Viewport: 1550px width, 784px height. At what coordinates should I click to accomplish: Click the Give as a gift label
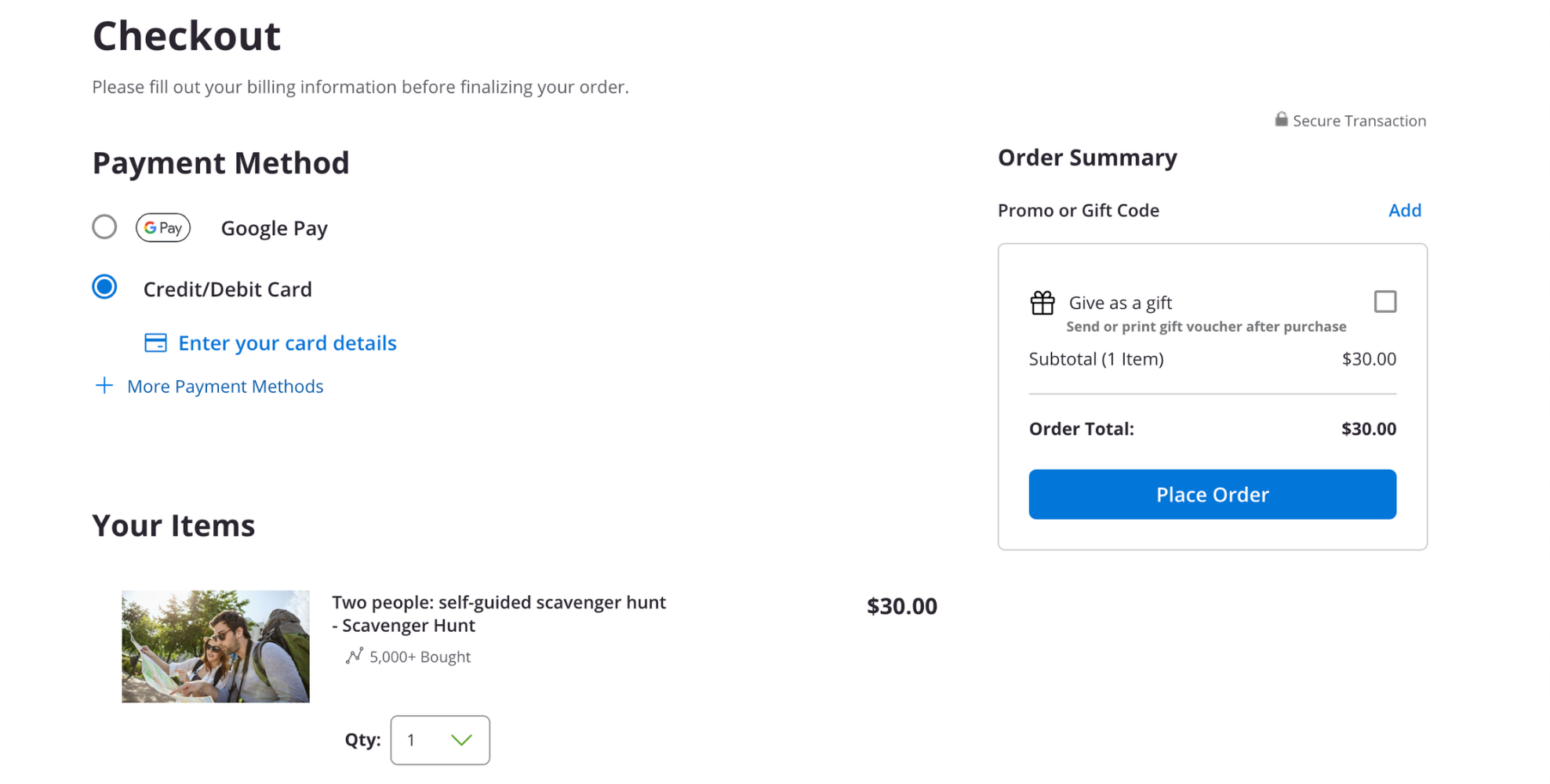pos(1120,303)
